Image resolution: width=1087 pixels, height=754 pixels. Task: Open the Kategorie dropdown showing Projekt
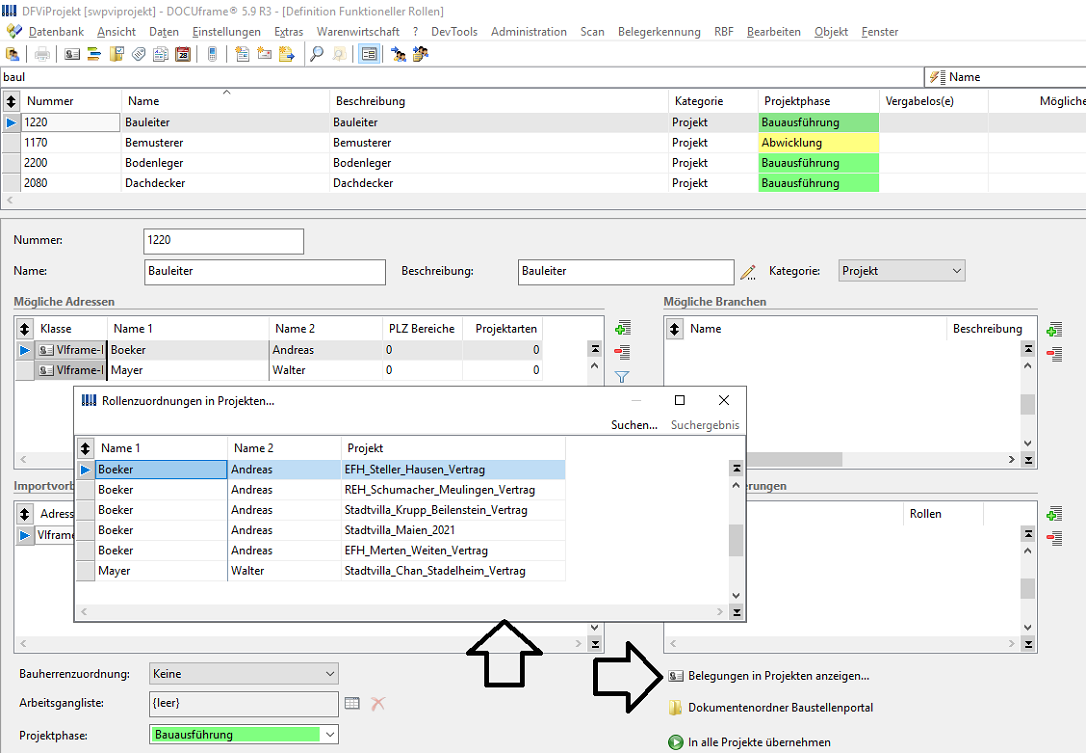pyautogui.click(x=901, y=271)
